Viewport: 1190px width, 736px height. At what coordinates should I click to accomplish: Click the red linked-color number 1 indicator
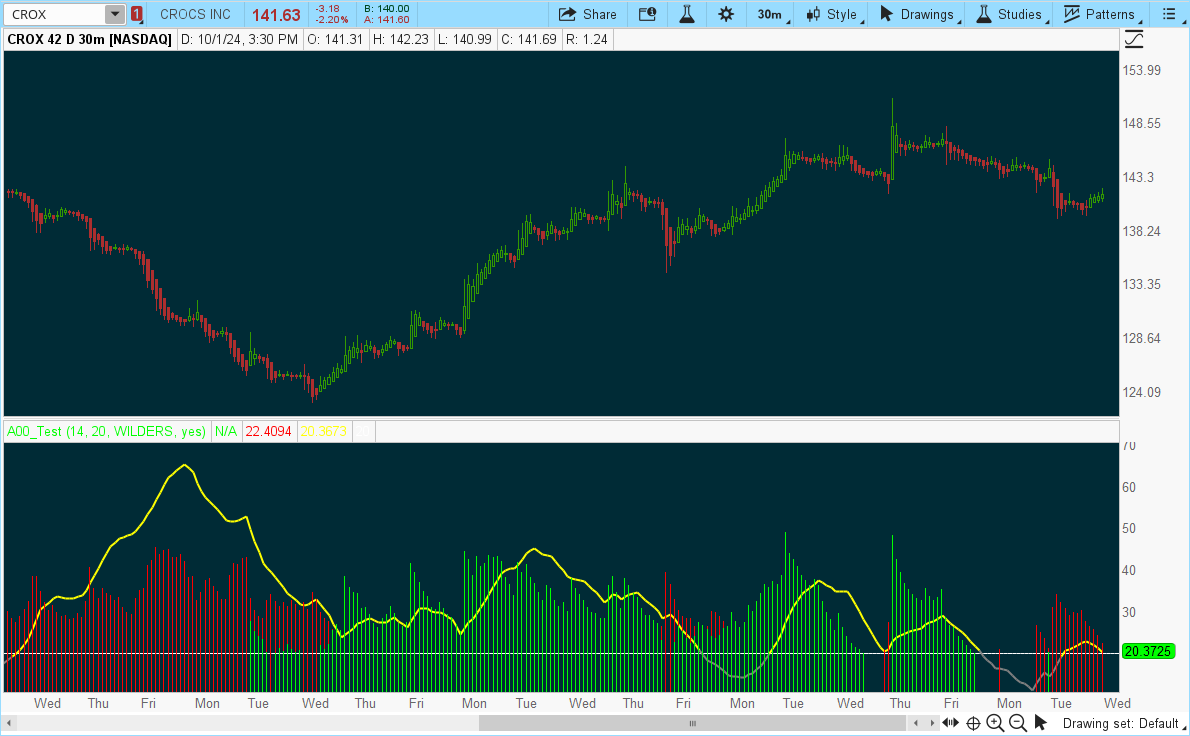pyautogui.click(x=137, y=14)
